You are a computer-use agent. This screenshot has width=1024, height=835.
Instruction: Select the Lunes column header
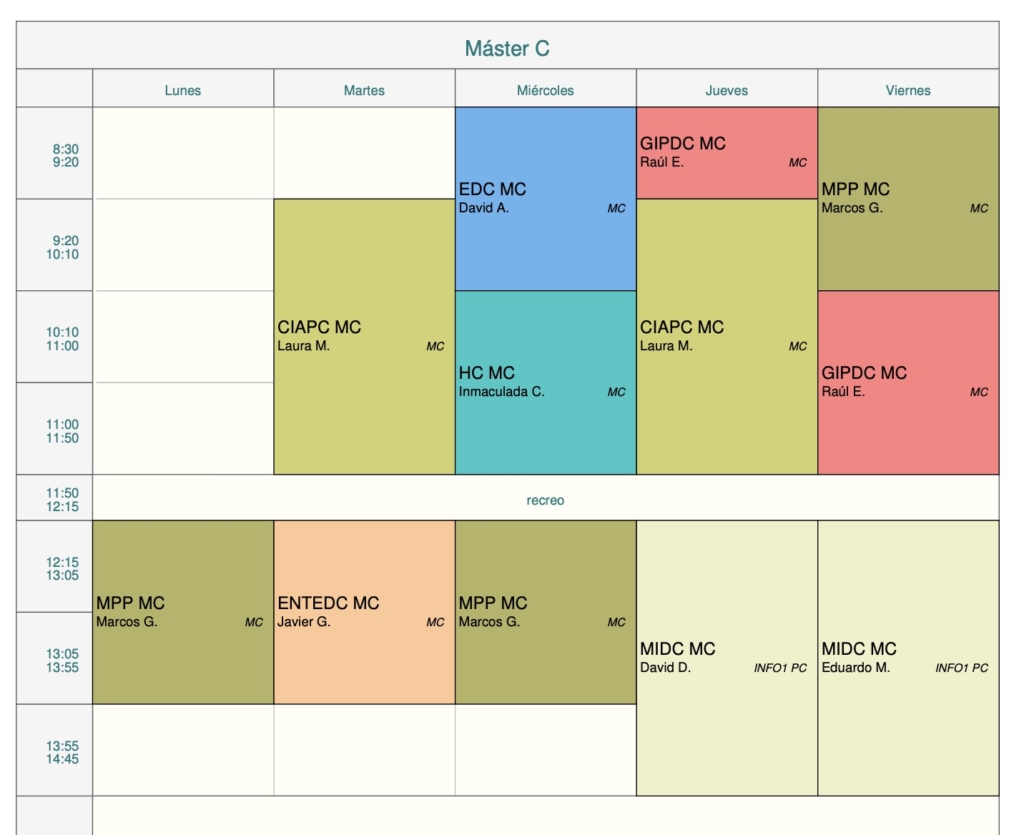[x=183, y=90]
